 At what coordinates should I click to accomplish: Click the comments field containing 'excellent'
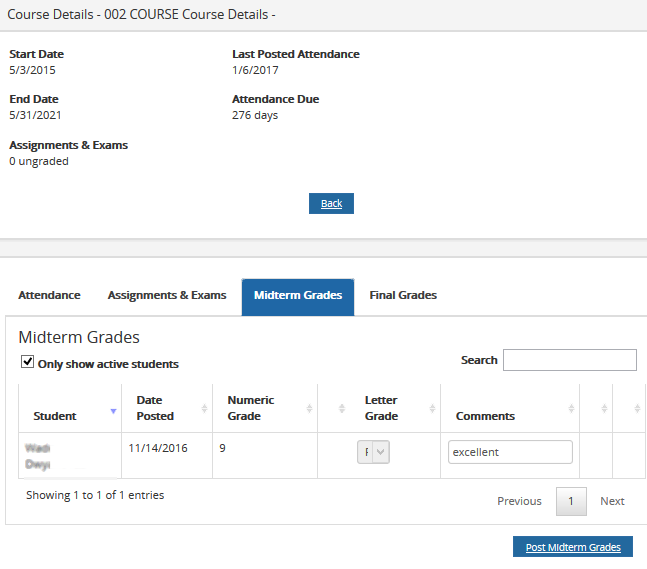[x=510, y=452]
